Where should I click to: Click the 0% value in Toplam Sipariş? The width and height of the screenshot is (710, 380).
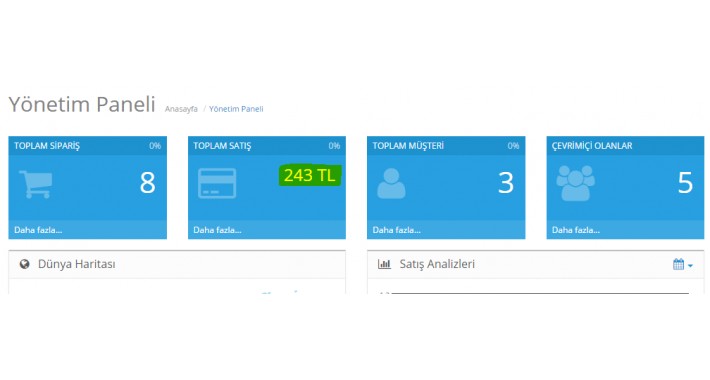pyautogui.click(x=155, y=146)
